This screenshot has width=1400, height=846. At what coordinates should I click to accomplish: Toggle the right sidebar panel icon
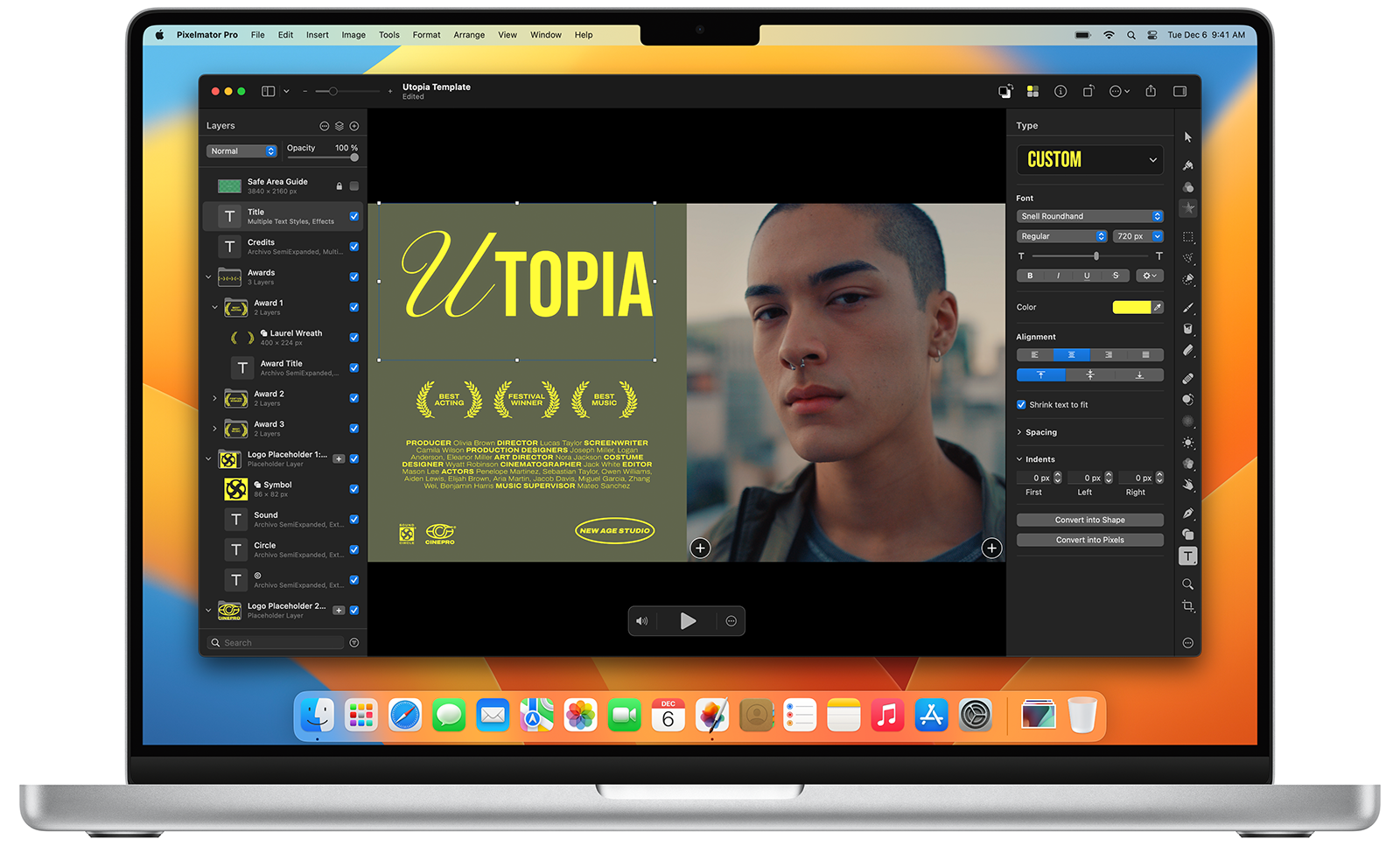point(1179,91)
